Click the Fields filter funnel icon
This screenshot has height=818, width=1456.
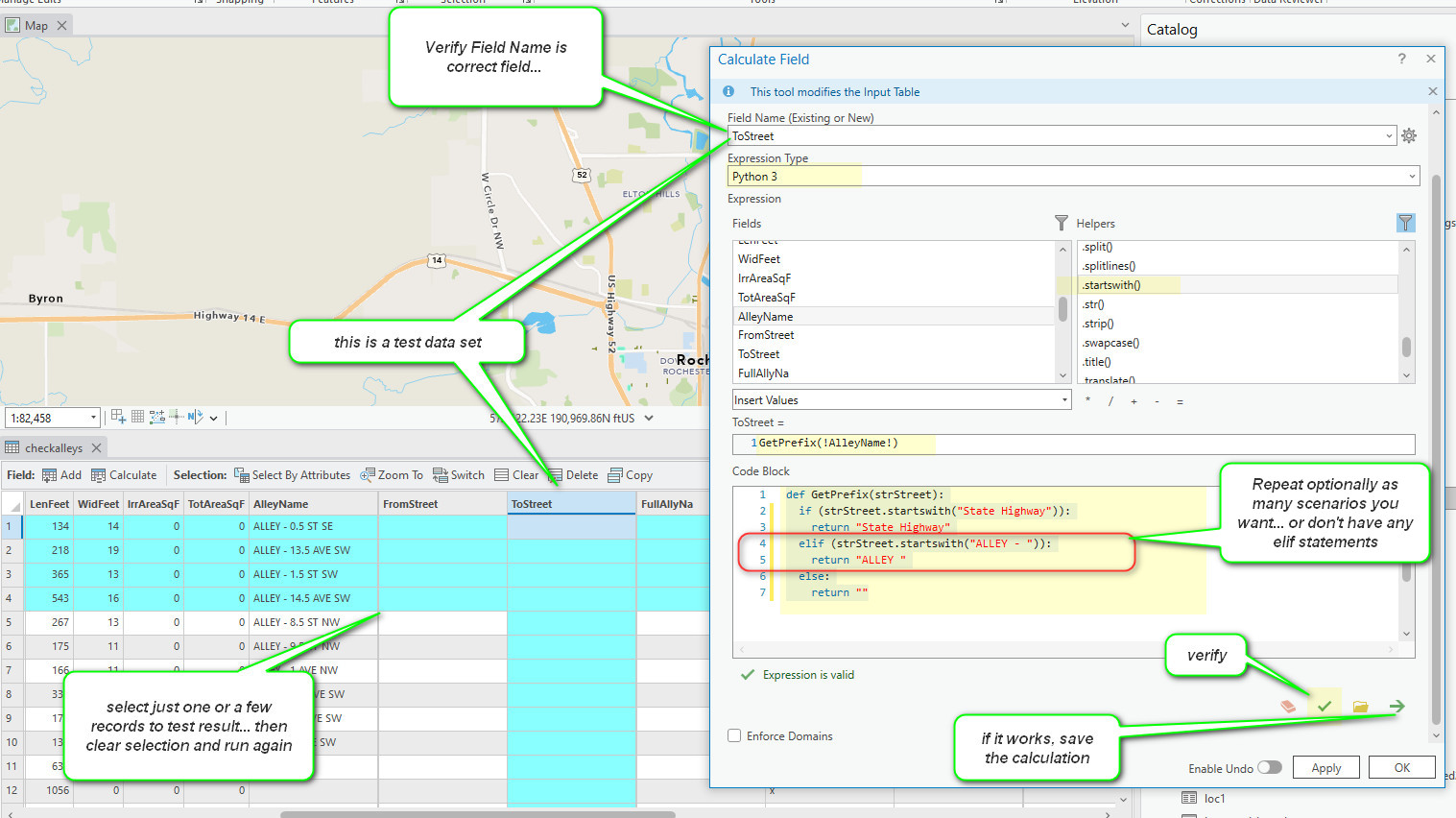pos(1061,223)
